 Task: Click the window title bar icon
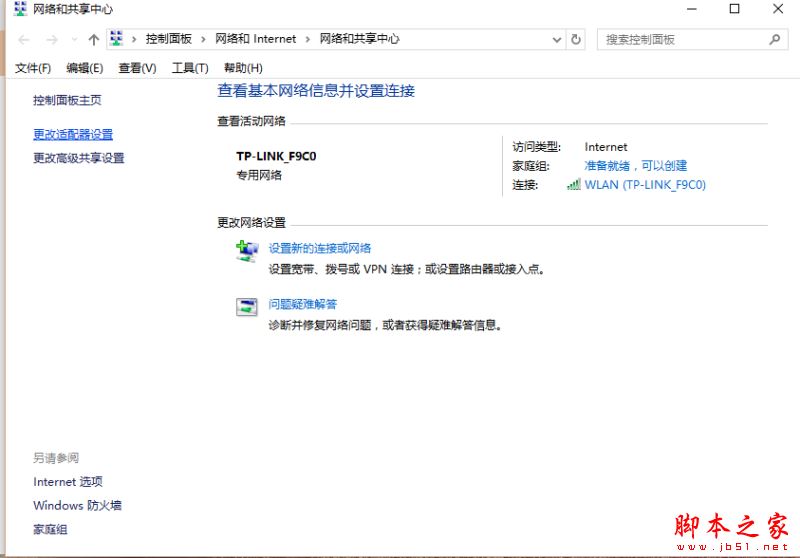(x=20, y=9)
